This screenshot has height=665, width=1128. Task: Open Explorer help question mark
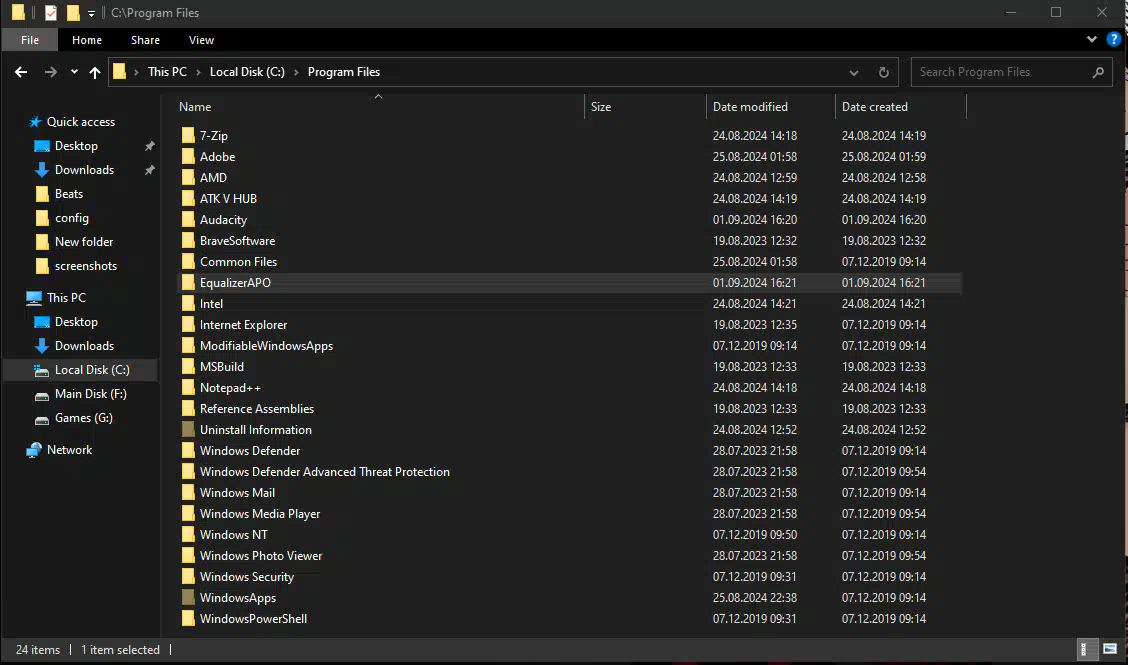pos(1114,40)
